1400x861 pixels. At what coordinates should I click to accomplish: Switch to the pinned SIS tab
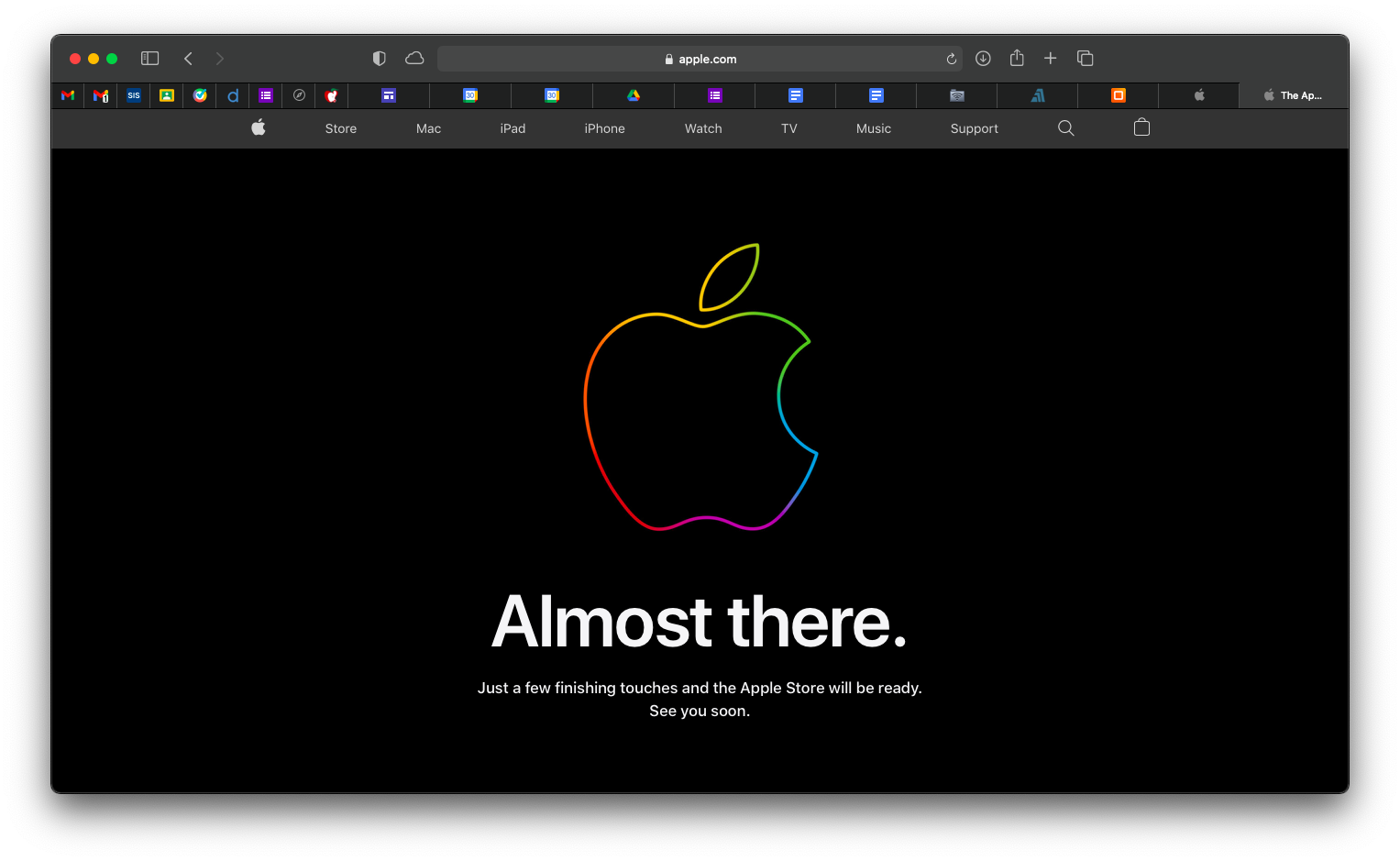[134, 95]
